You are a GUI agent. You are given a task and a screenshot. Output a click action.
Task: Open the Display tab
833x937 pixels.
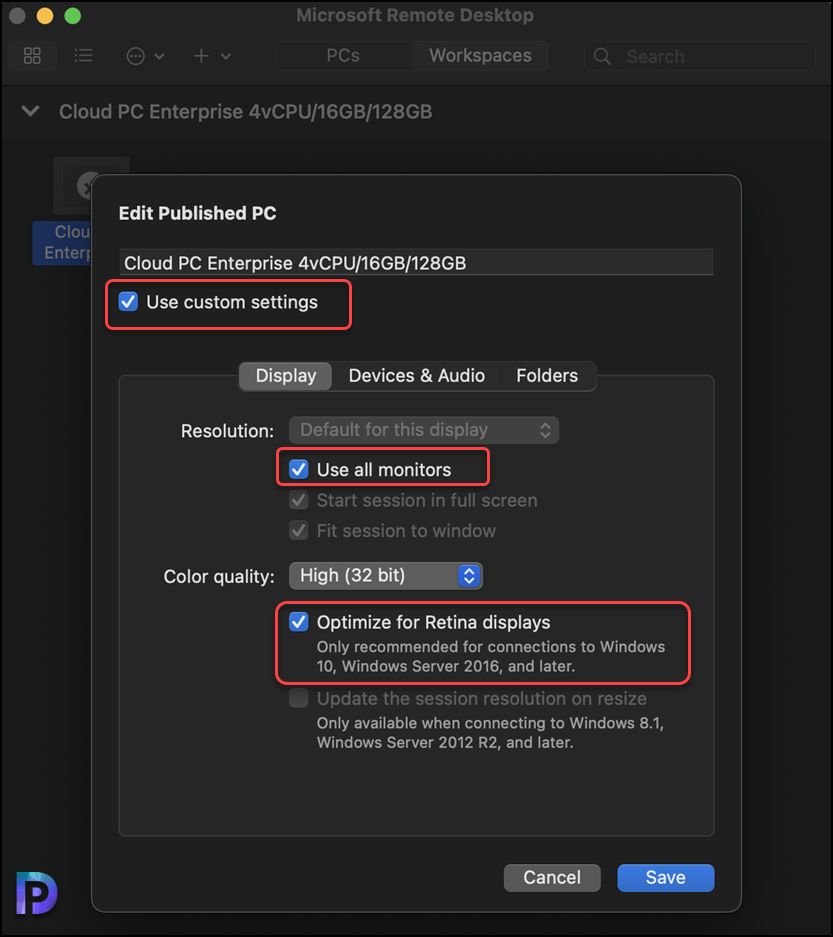pos(286,376)
